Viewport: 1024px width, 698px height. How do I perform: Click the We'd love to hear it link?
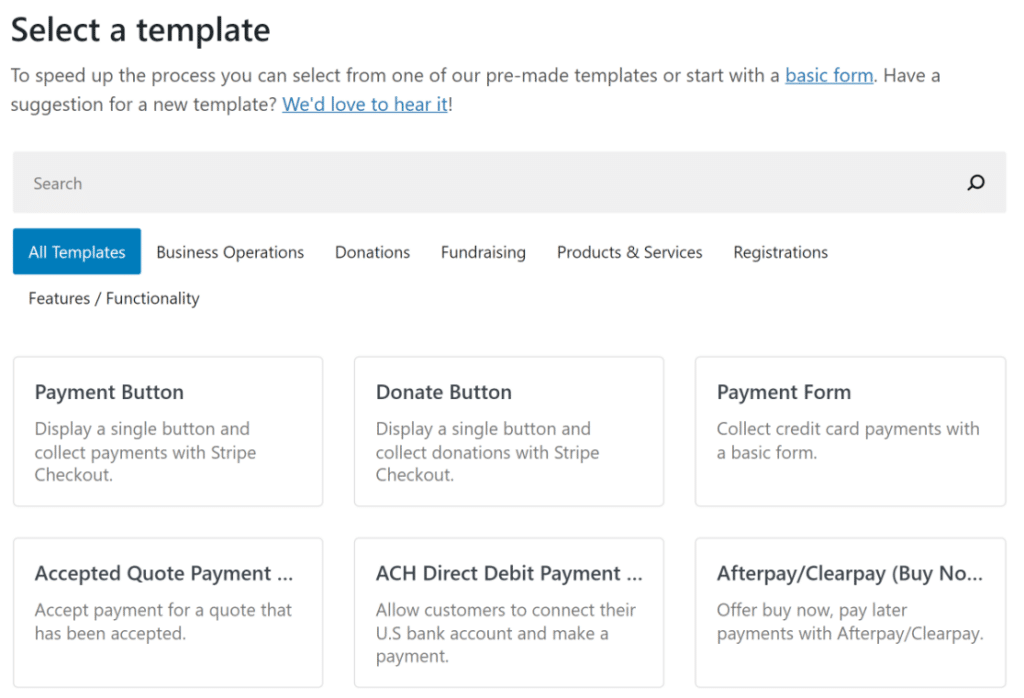364,104
